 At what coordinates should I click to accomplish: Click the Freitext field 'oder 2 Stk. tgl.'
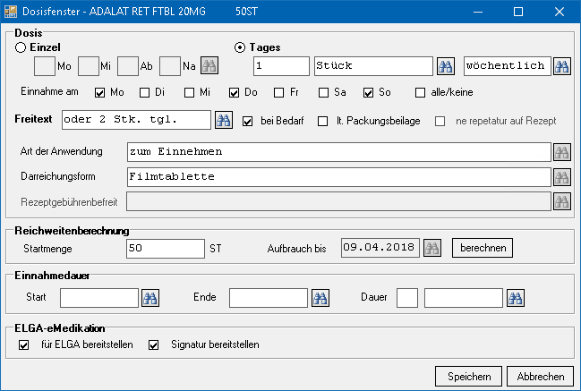tap(136, 120)
